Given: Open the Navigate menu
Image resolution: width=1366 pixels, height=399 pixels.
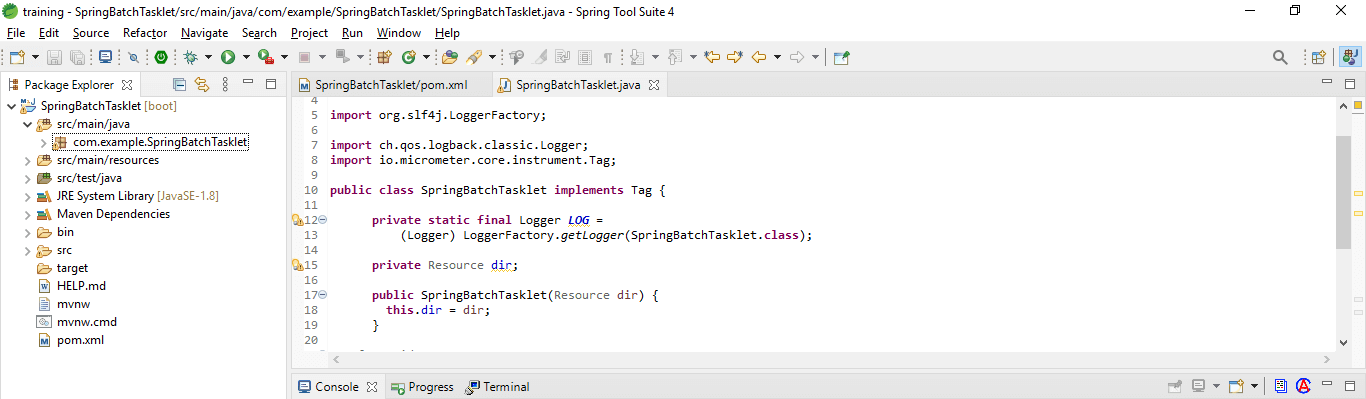Looking at the screenshot, I should click(x=205, y=33).
